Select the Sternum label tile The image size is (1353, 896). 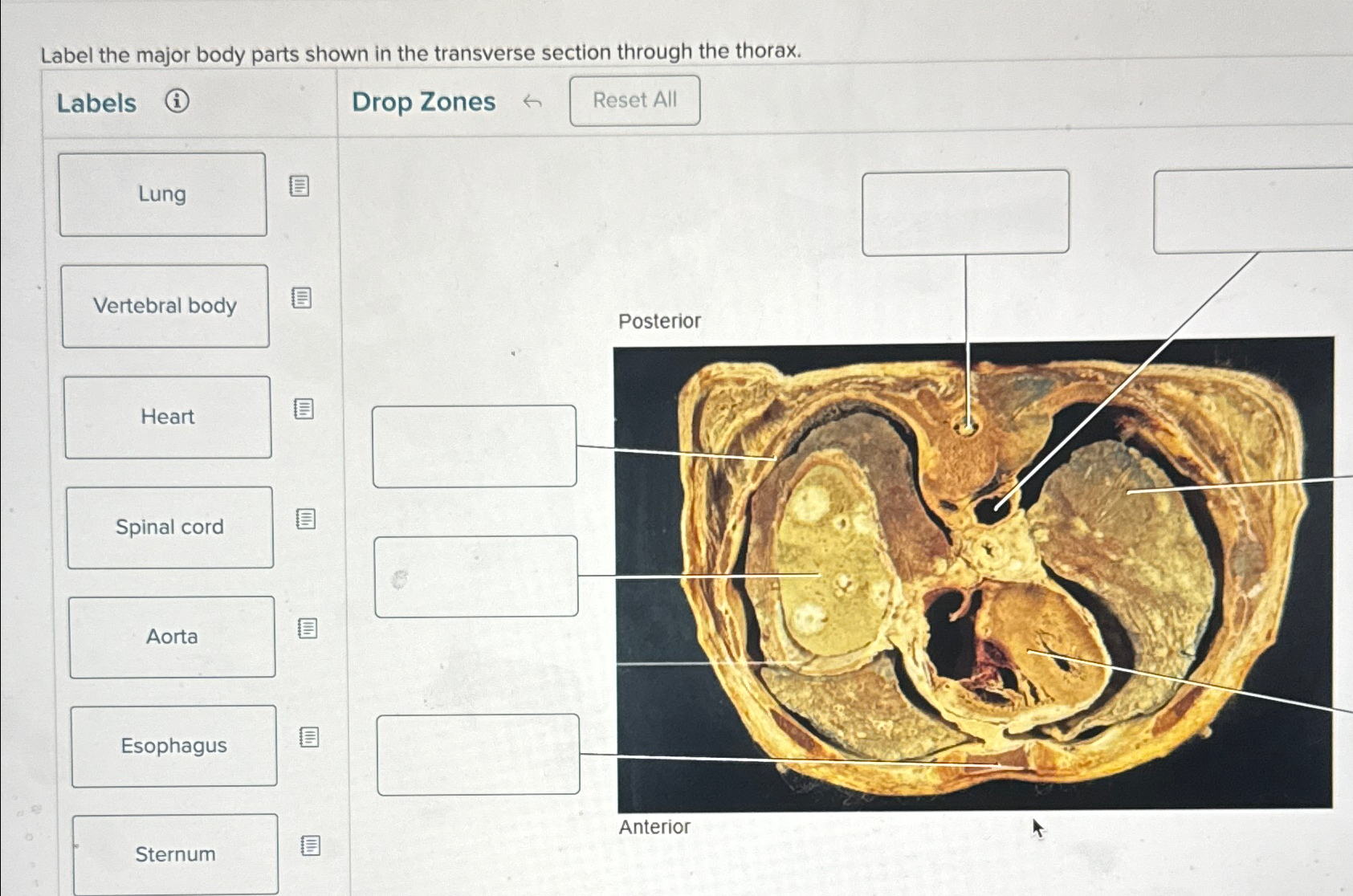point(174,853)
